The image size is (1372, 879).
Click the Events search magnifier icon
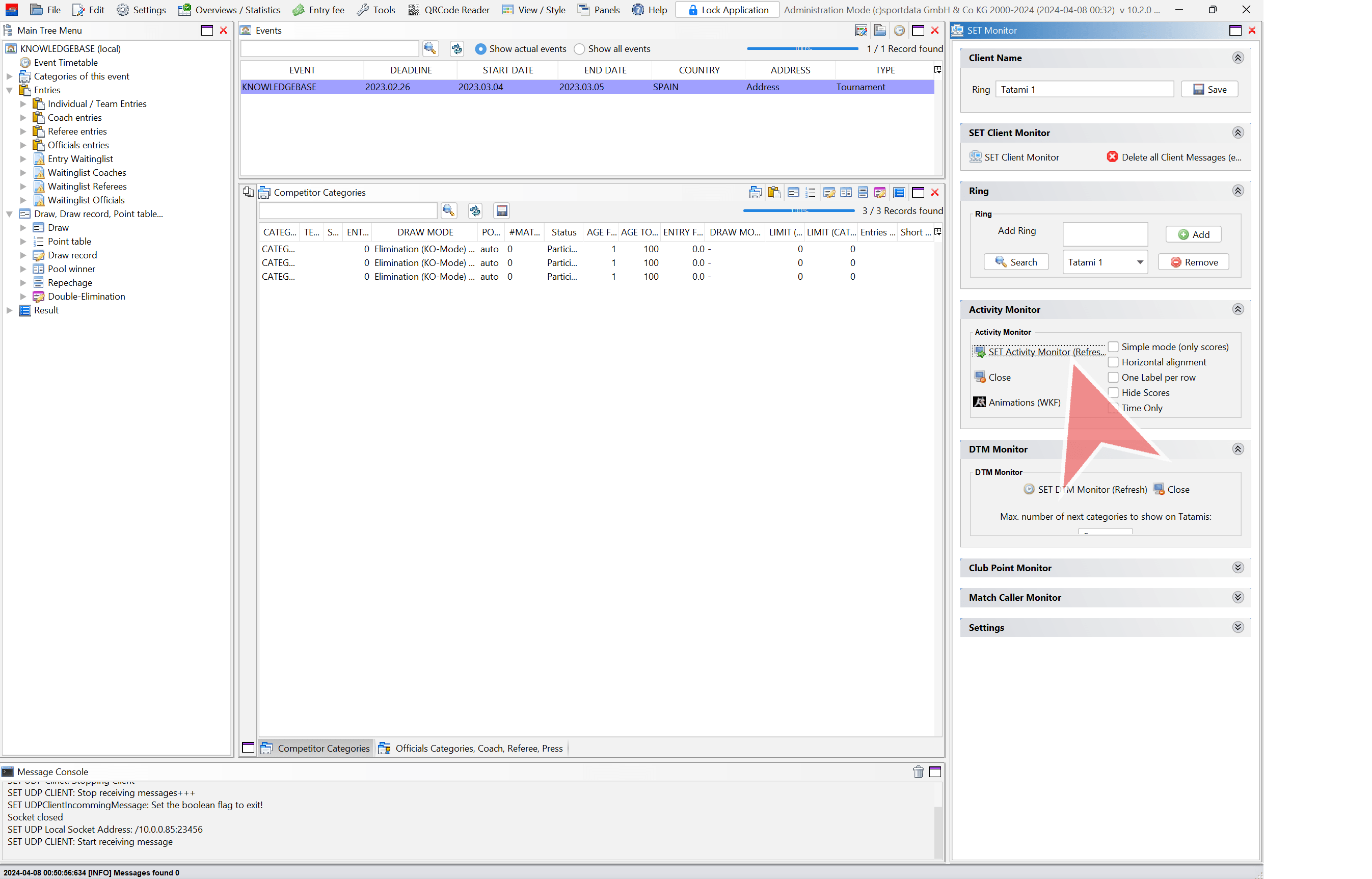(430, 49)
